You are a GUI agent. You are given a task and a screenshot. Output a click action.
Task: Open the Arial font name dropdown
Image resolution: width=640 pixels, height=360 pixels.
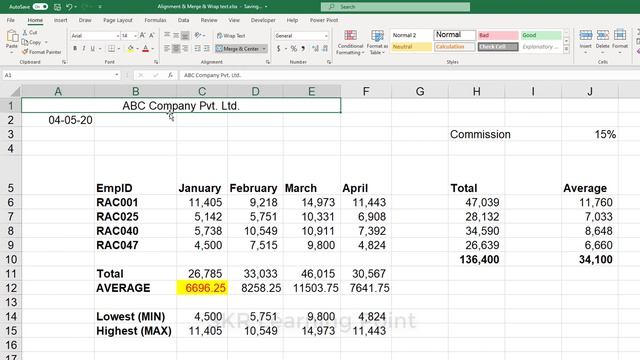(118, 36)
